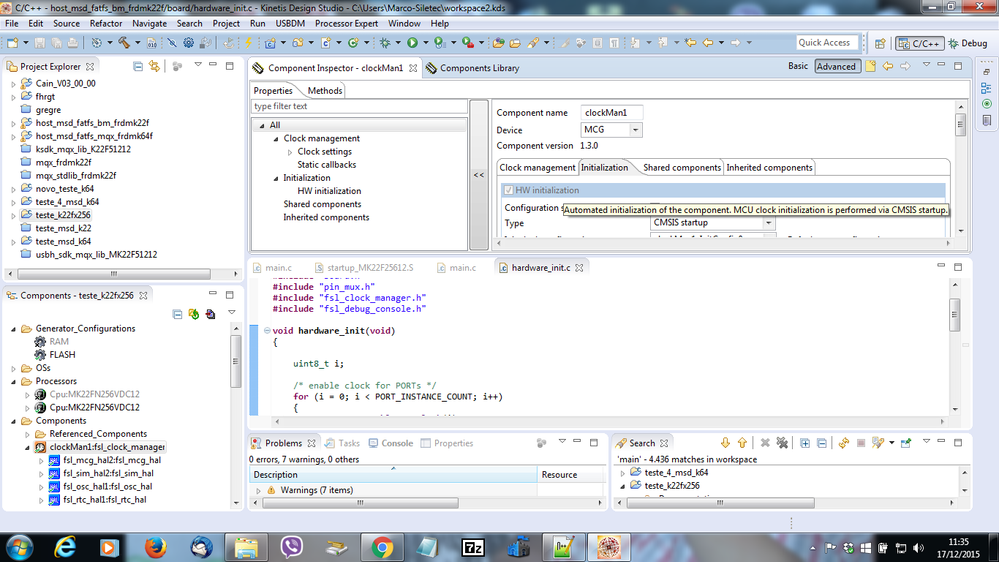This screenshot has height=562, width=999.
Task: Expand Warnings (7 items) in Problems
Action: point(258,490)
